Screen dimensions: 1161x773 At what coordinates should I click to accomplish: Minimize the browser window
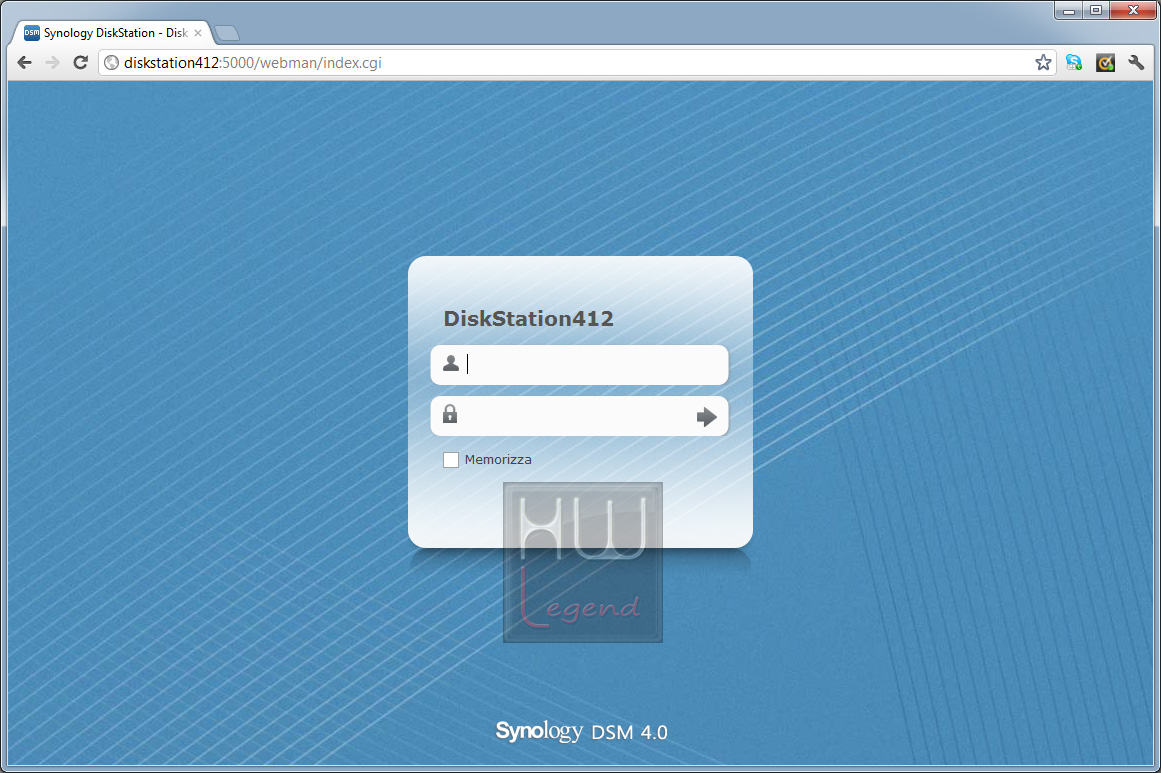click(x=1068, y=10)
